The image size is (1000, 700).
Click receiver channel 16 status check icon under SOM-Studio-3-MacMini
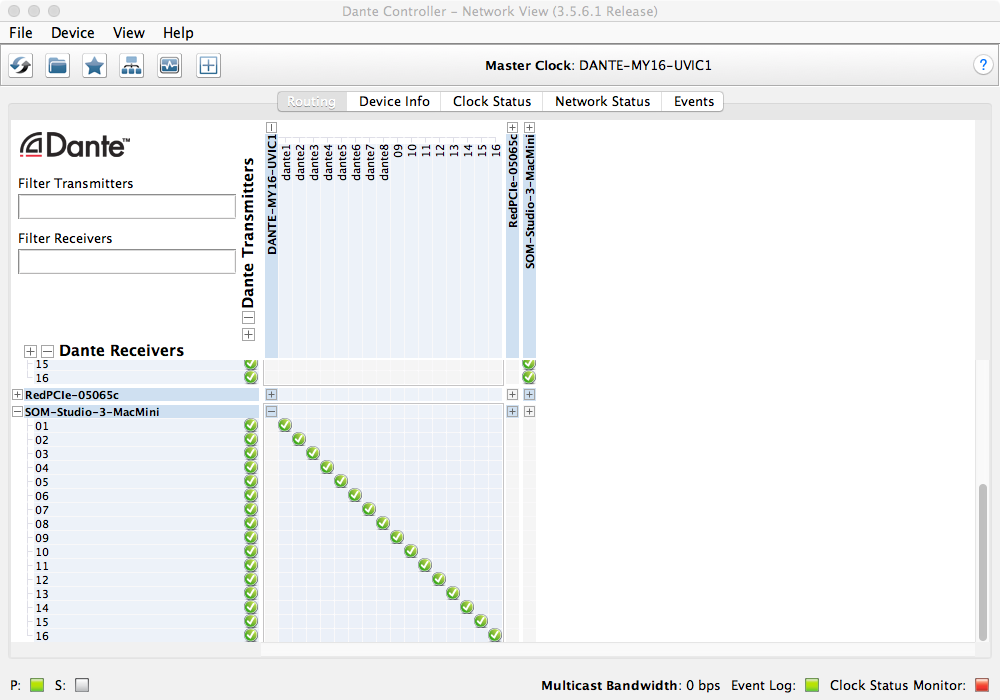pyautogui.click(x=251, y=636)
